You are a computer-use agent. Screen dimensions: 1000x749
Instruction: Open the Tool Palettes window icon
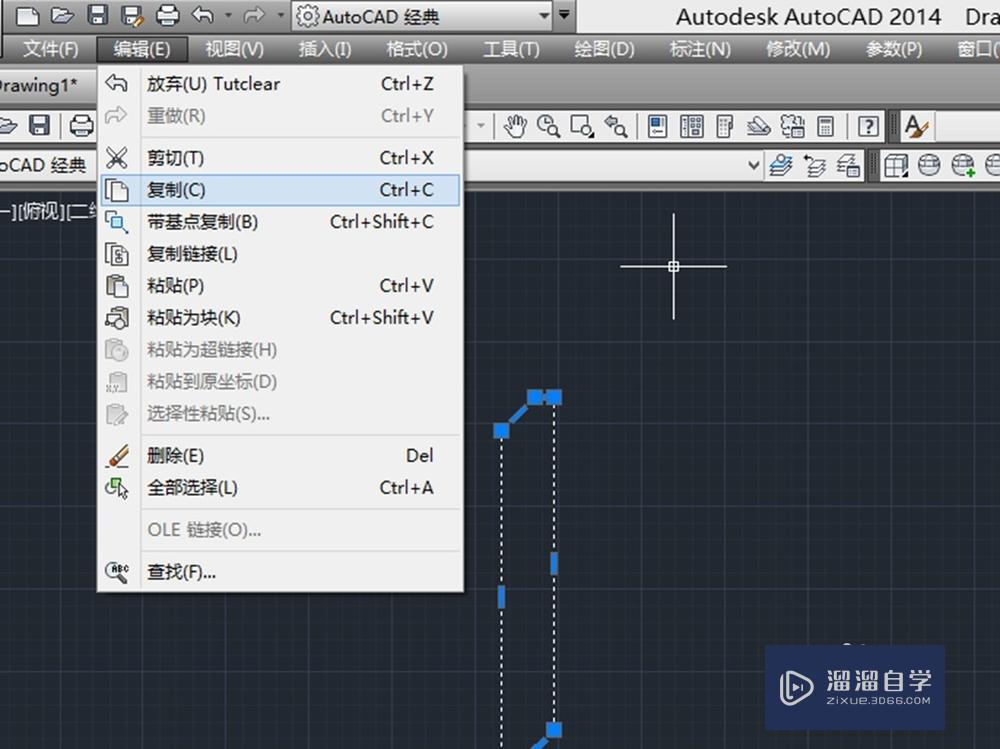(725, 126)
